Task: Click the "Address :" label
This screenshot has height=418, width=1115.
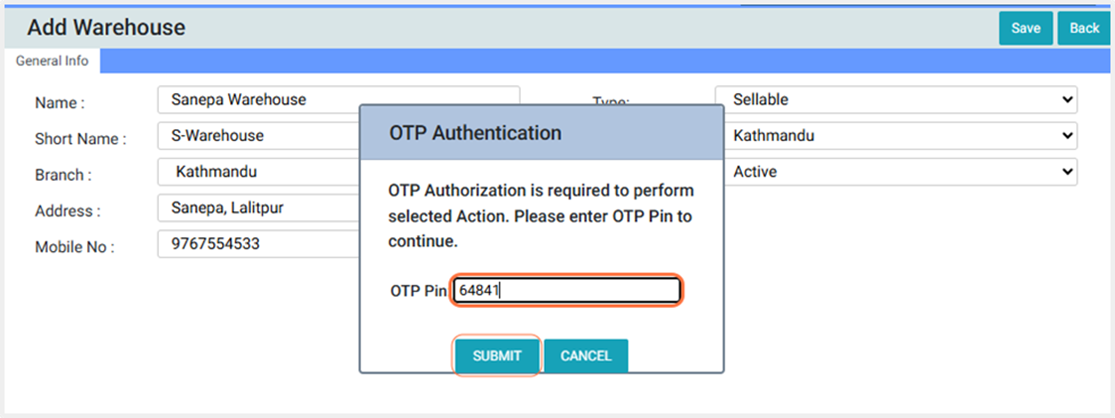Action: [68, 211]
